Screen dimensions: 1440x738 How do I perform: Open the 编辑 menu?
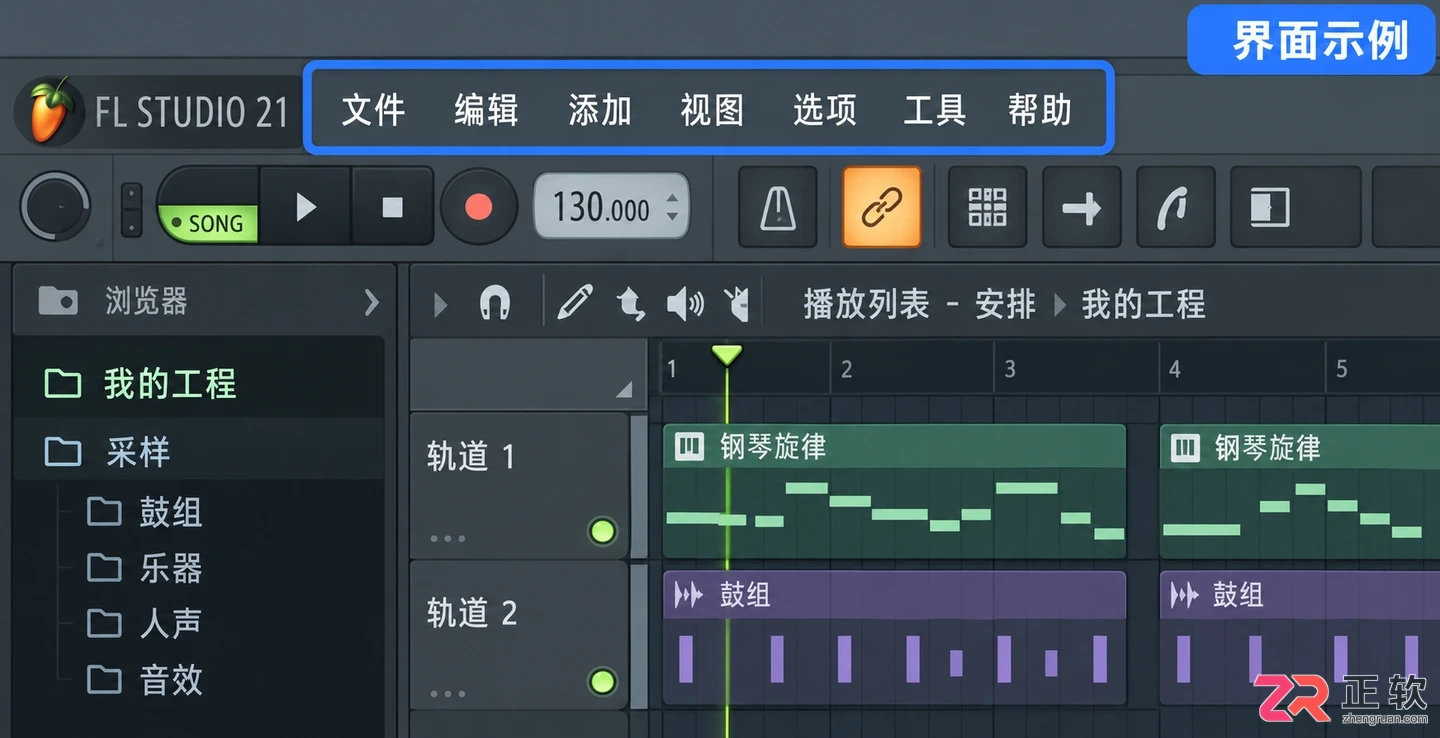(x=486, y=109)
